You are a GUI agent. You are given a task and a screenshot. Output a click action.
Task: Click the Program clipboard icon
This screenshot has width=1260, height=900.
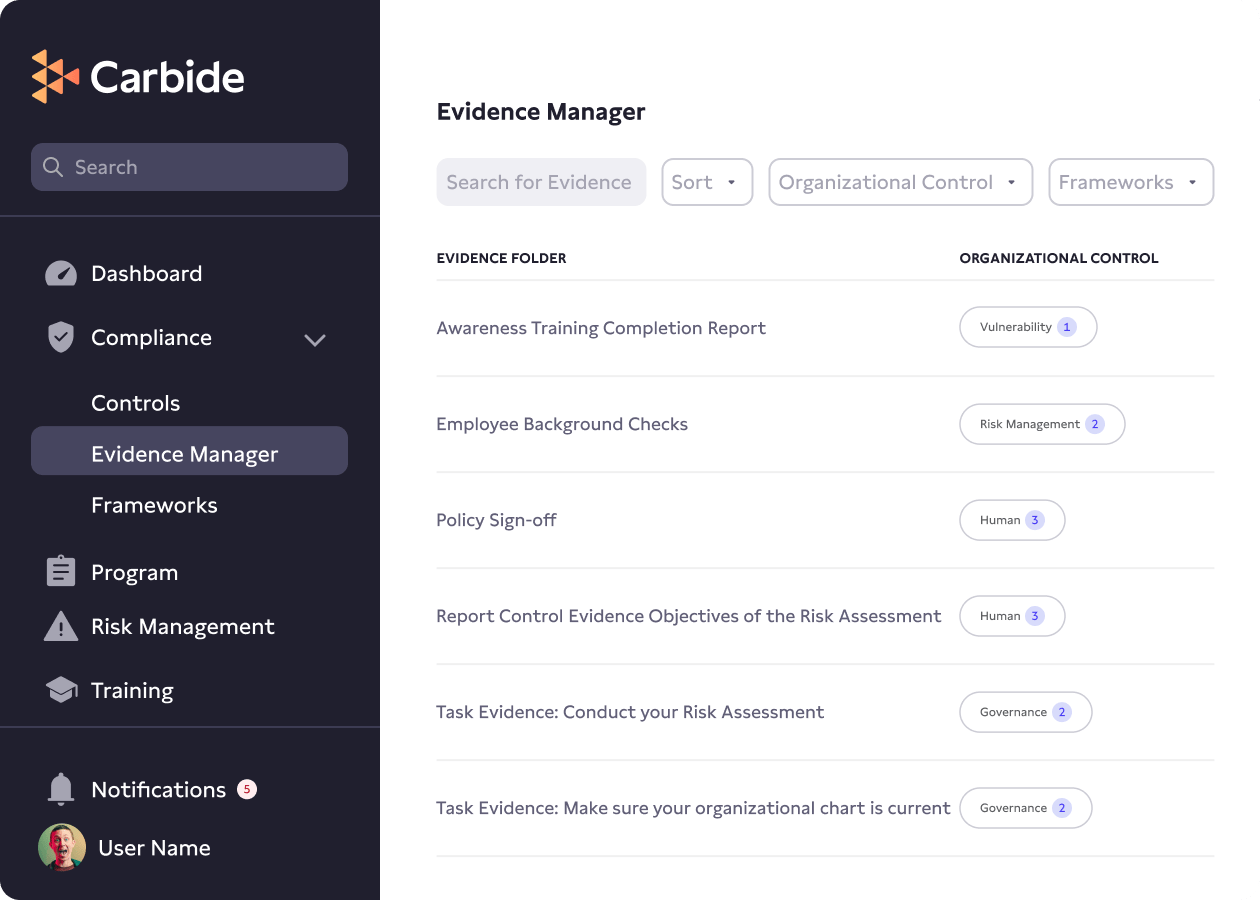(x=61, y=572)
